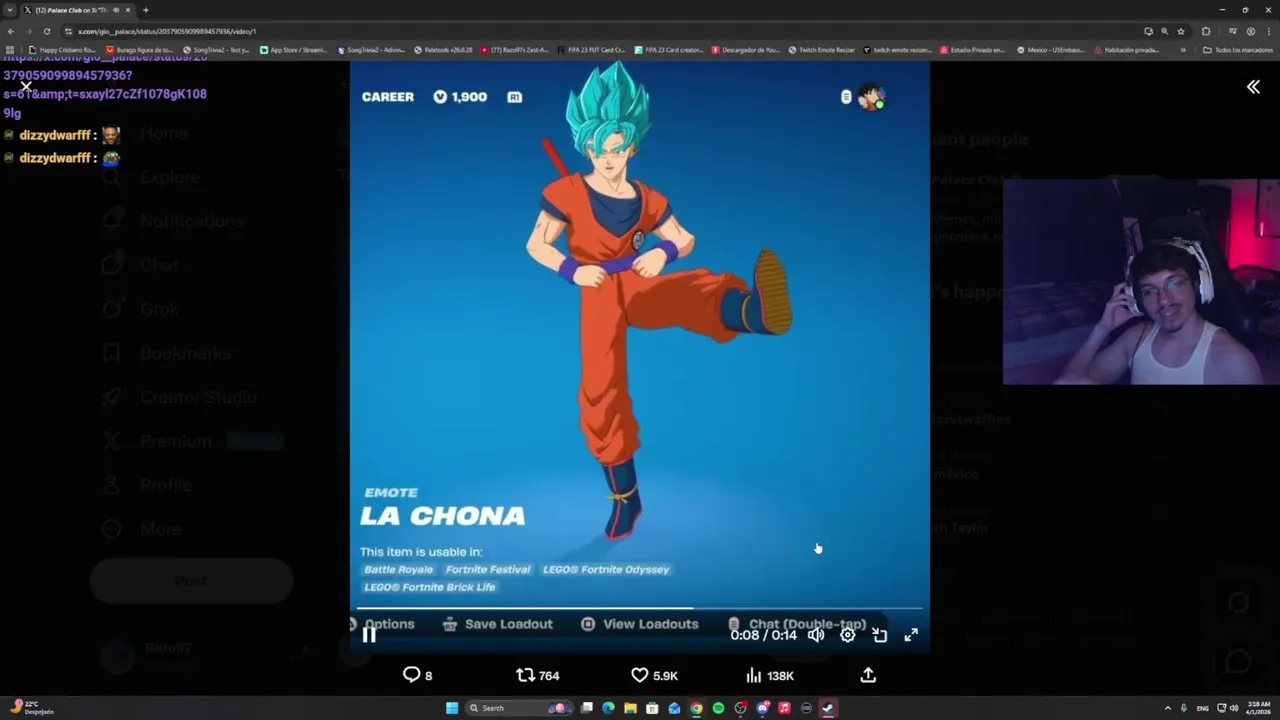This screenshot has height=720, width=1280.
Task: Open video settings gear icon
Action: point(848,635)
